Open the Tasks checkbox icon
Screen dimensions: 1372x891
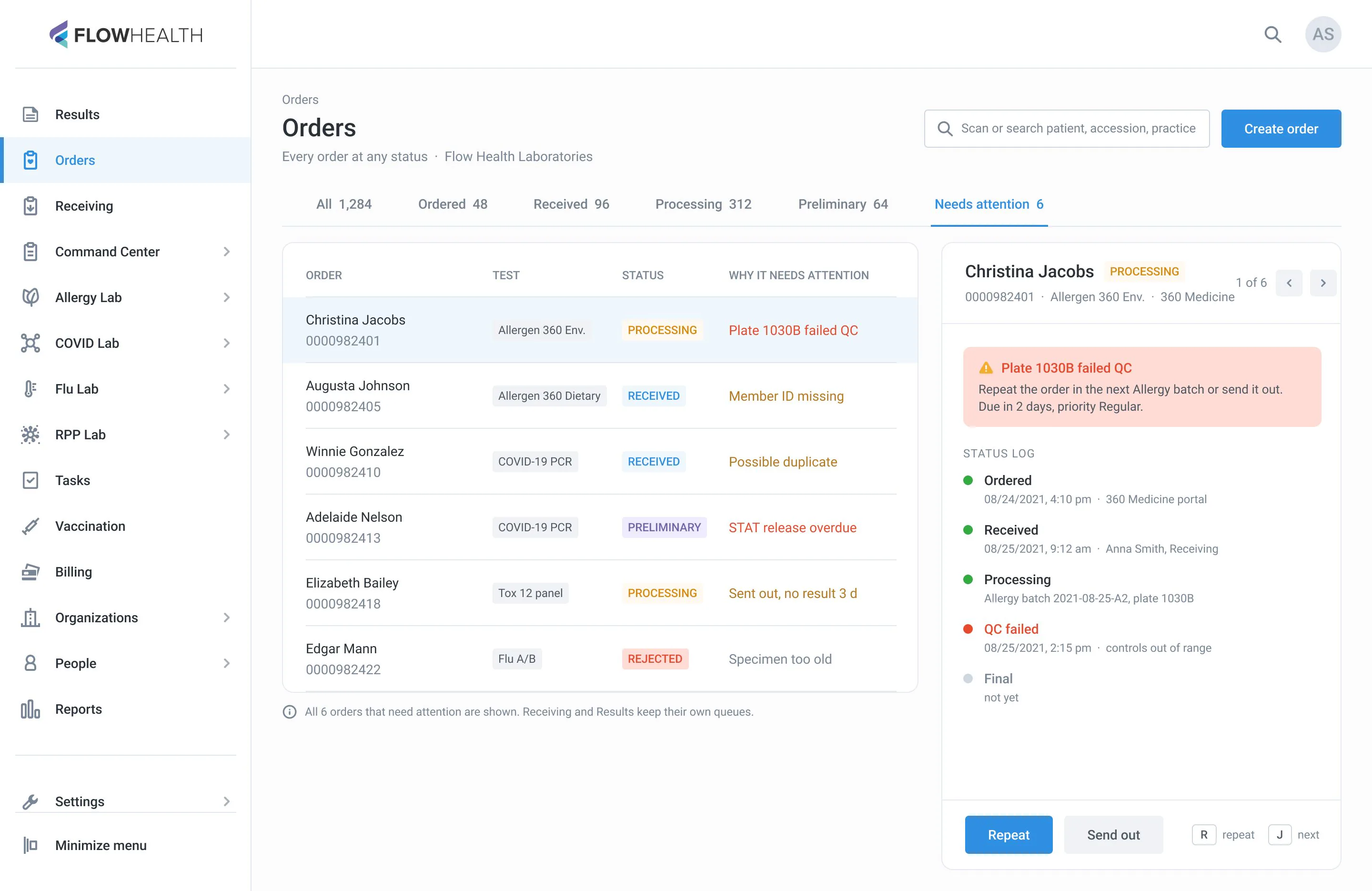click(30, 480)
